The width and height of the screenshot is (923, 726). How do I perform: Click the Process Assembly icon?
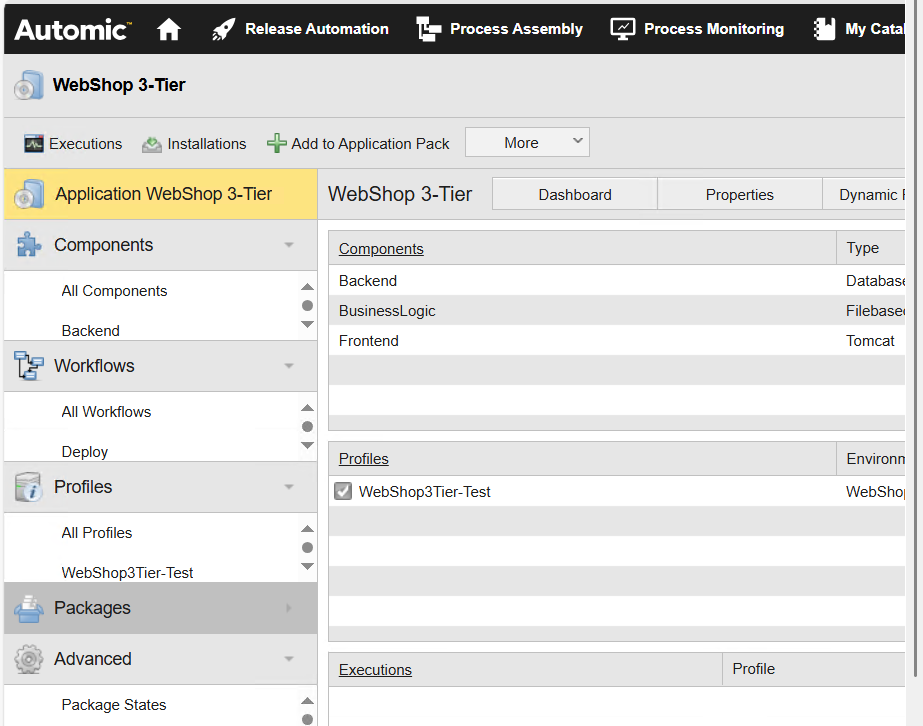click(x=428, y=29)
